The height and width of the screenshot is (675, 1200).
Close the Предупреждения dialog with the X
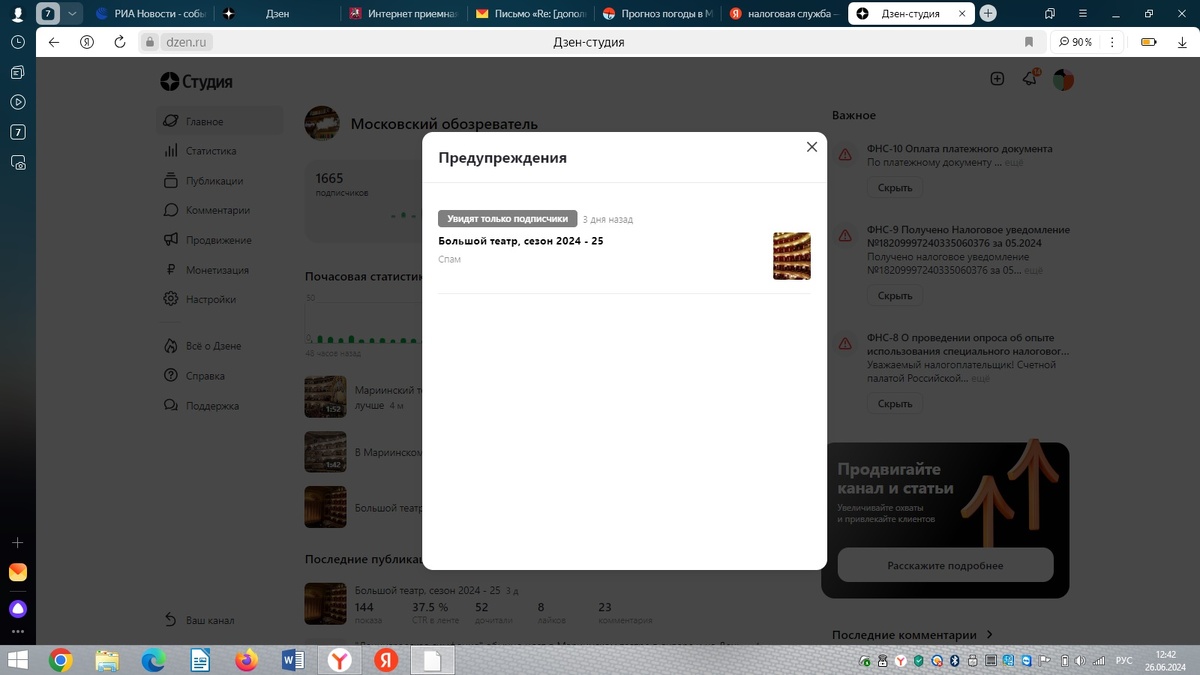812,147
